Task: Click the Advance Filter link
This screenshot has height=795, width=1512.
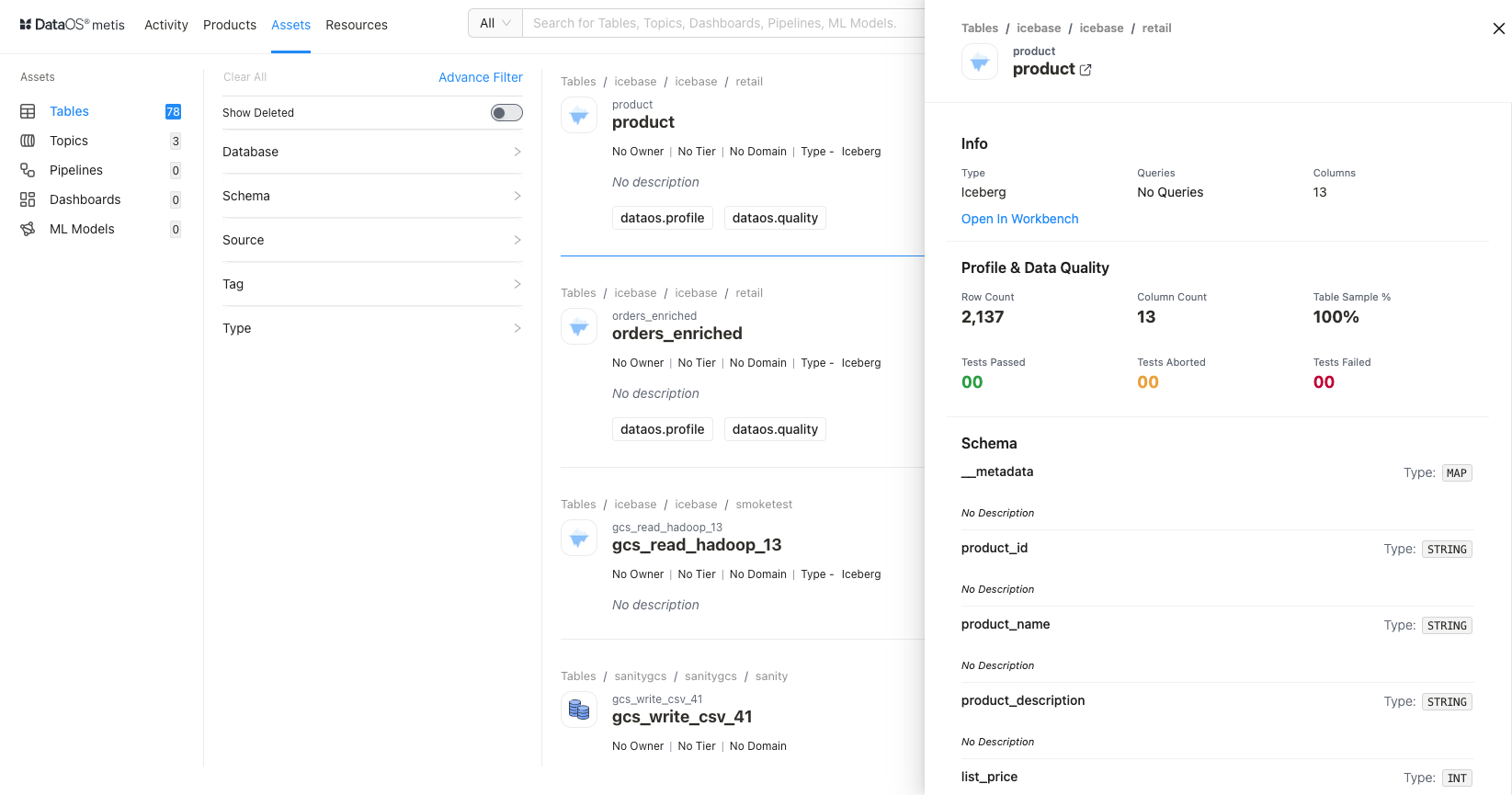Action: (481, 77)
